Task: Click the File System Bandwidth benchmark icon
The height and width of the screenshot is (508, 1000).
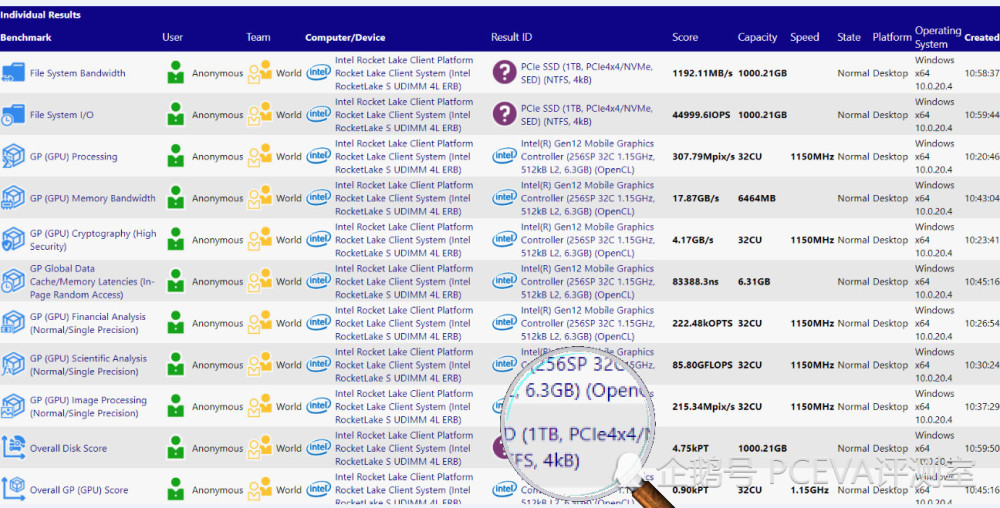Action: tap(13, 73)
